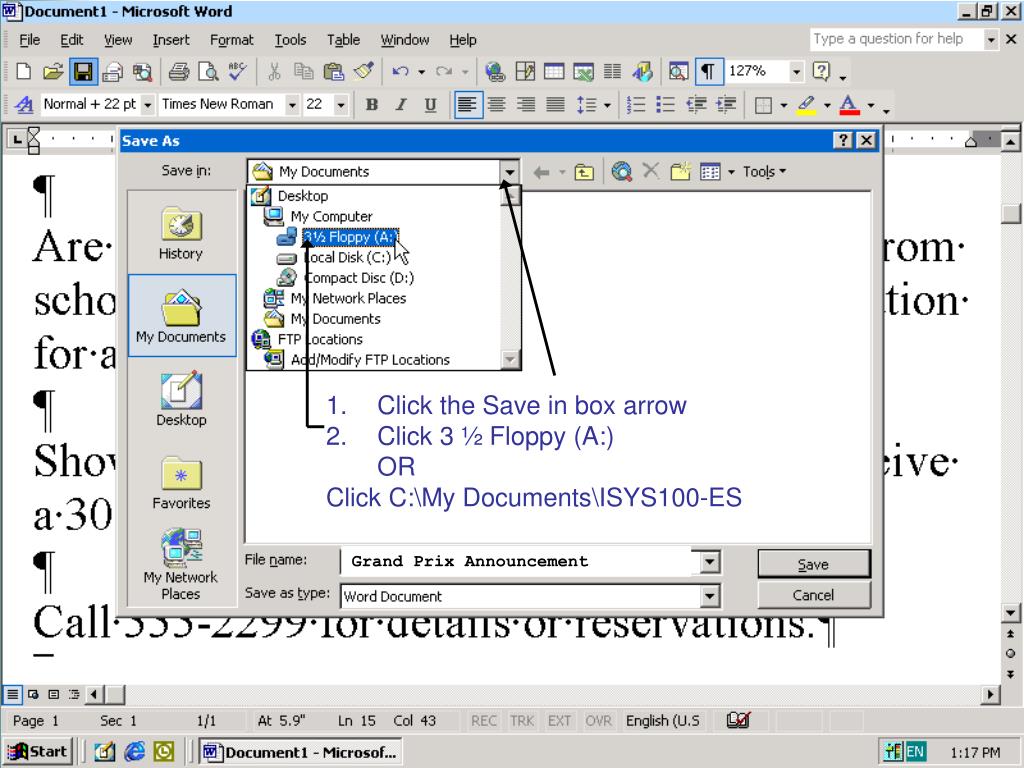Open the Views dropdown arrow in Save As dialog
The width and height of the screenshot is (1024, 768).
pyautogui.click(x=731, y=172)
